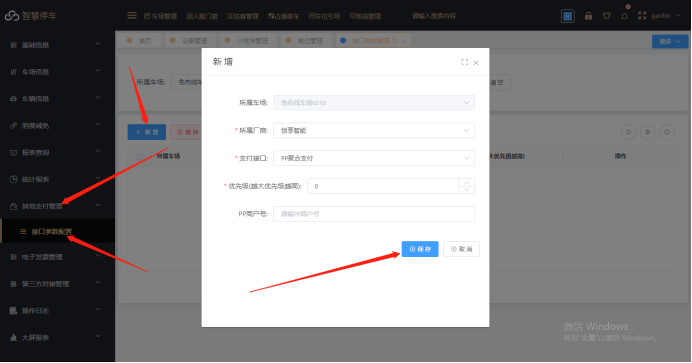Expand 大屏报表 sidebar menu
The width and height of the screenshot is (692, 363).
tap(56, 338)
